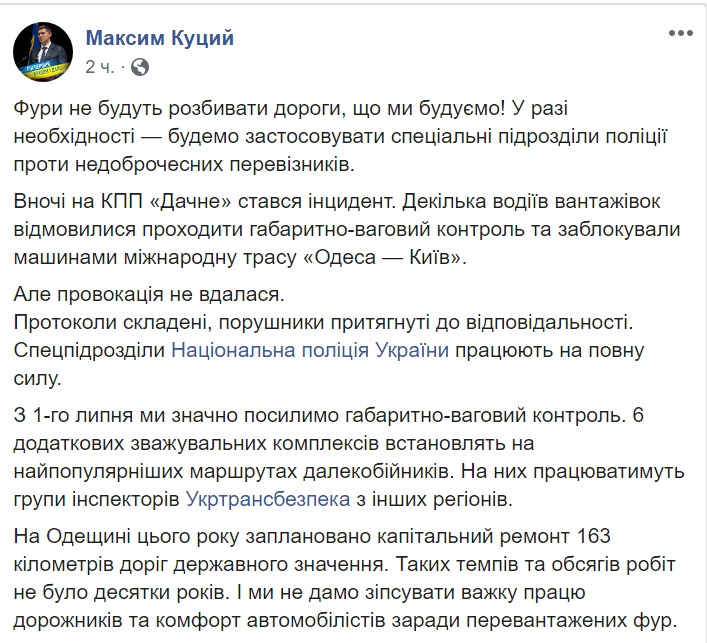The image size is (707, 643).
Task: Click the quoted route «Одеса — Київ»
Action: 385,257
